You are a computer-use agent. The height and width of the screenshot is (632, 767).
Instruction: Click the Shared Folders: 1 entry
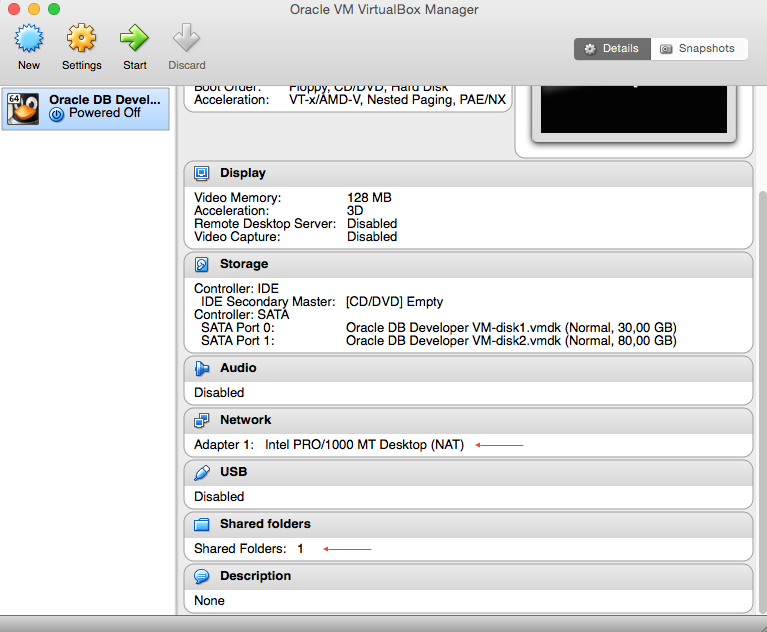pyautogui.click(x=248, y=549)
